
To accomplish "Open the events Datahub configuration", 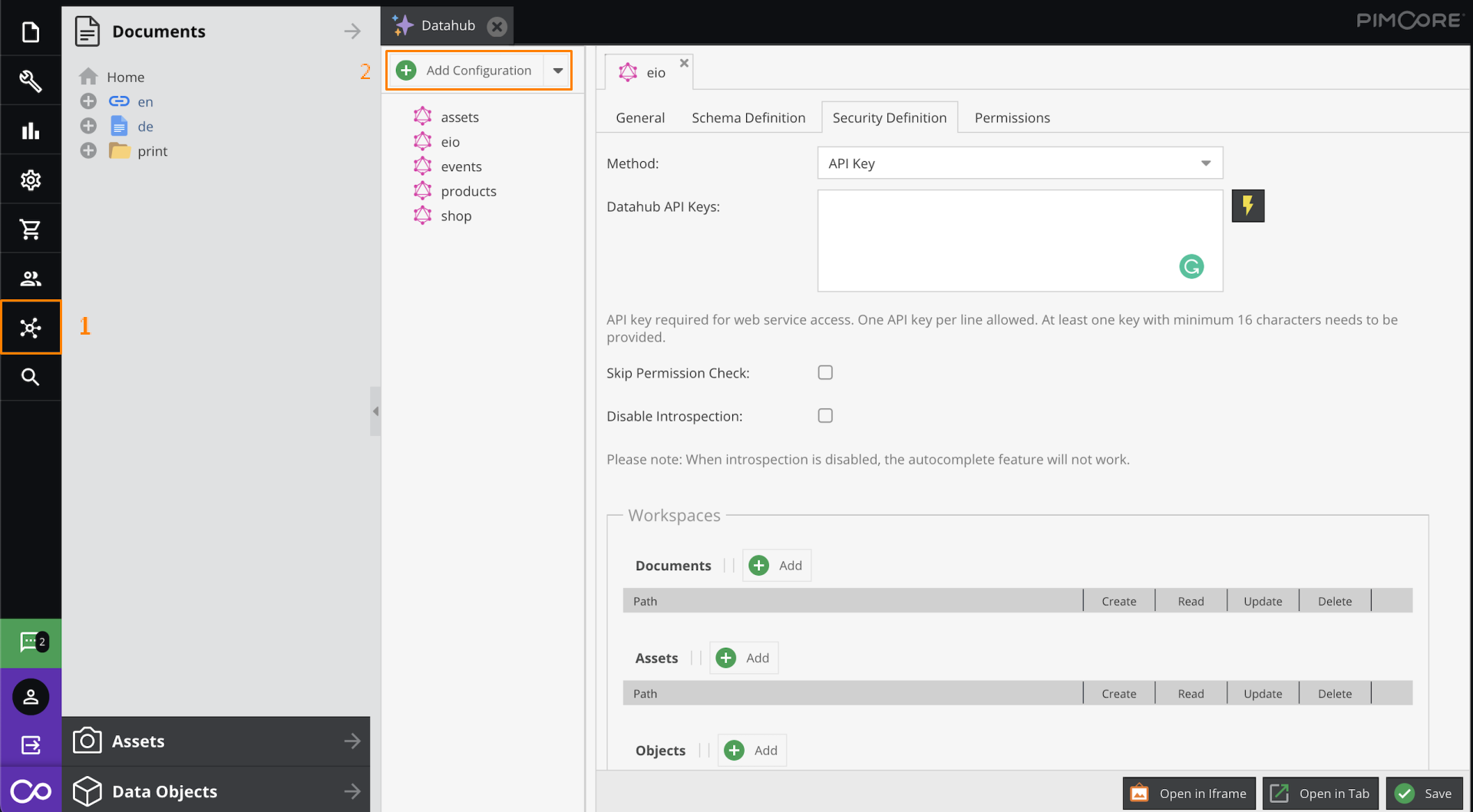I will point(461,167).
